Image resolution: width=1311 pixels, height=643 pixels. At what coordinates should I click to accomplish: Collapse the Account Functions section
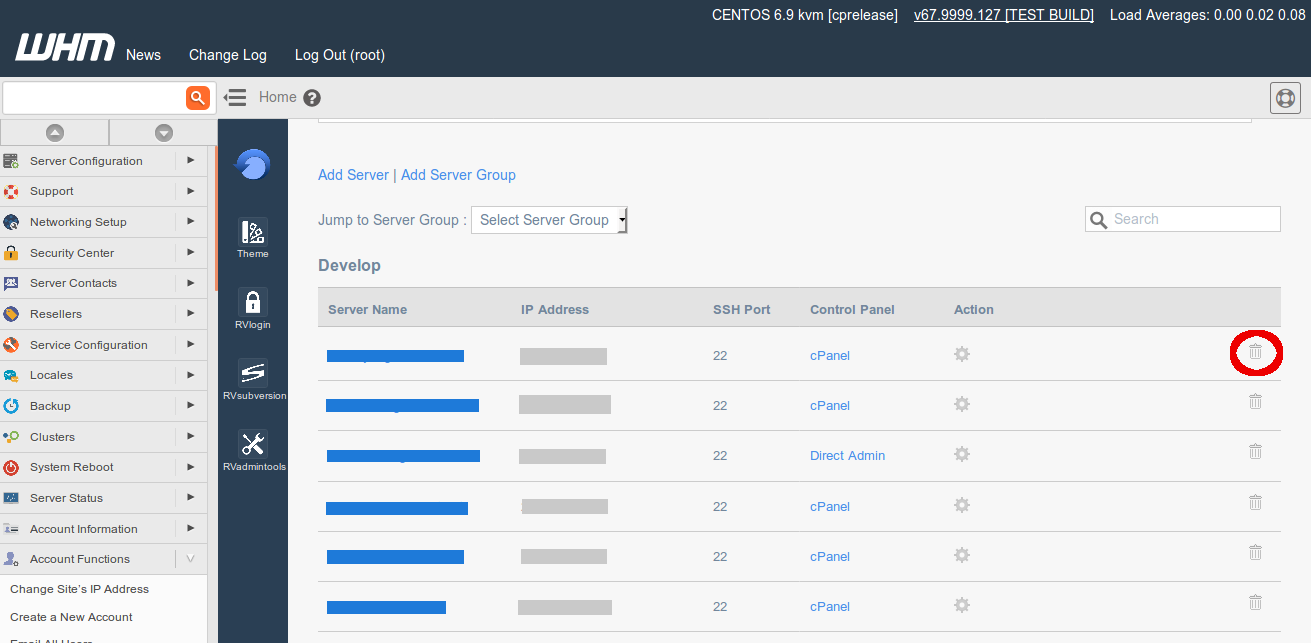(191, 559)
